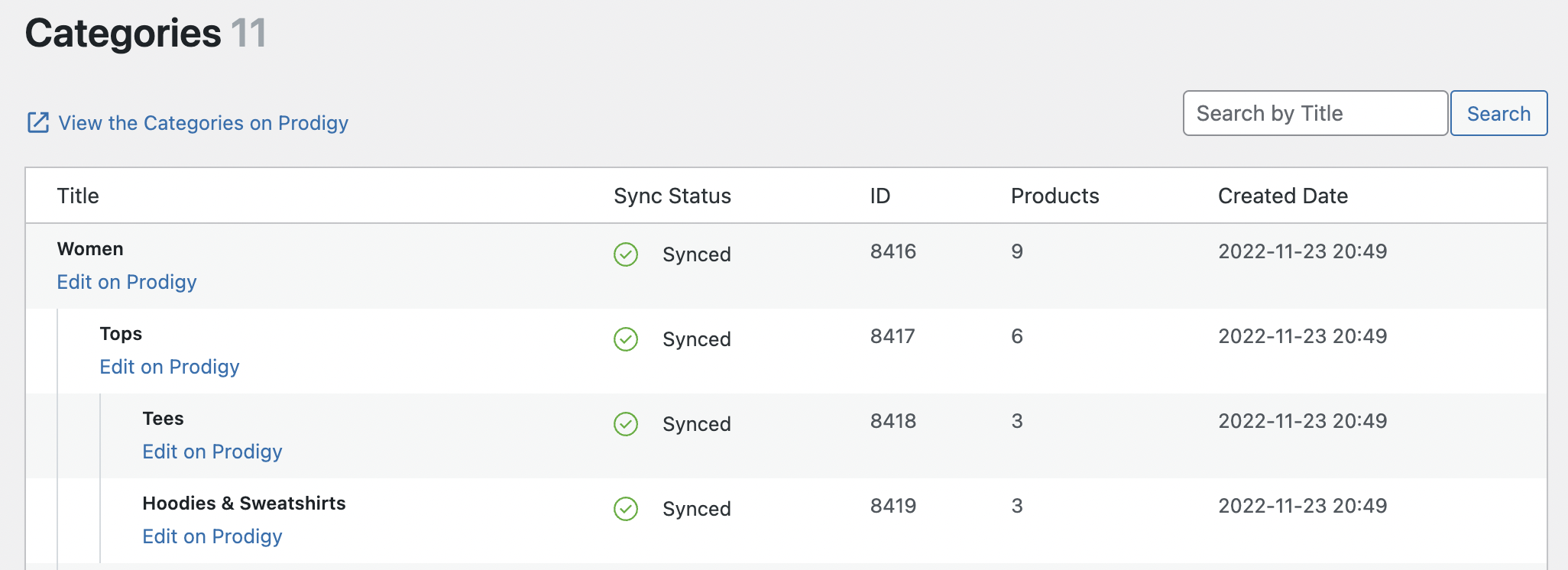Click the synced checkmark icon in Tees row
The width and height of the screenshot is (1568, 570).
point(626,424)
